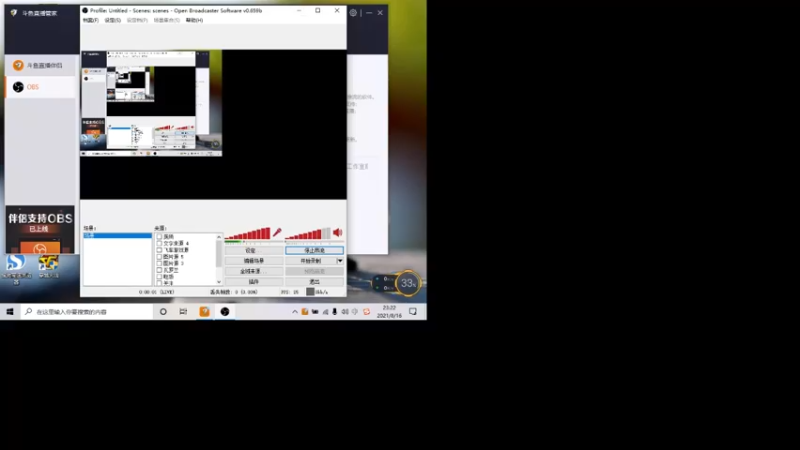Open Task View on the taskbar
This screenshot has height=450, width=800.
point(183,311)
